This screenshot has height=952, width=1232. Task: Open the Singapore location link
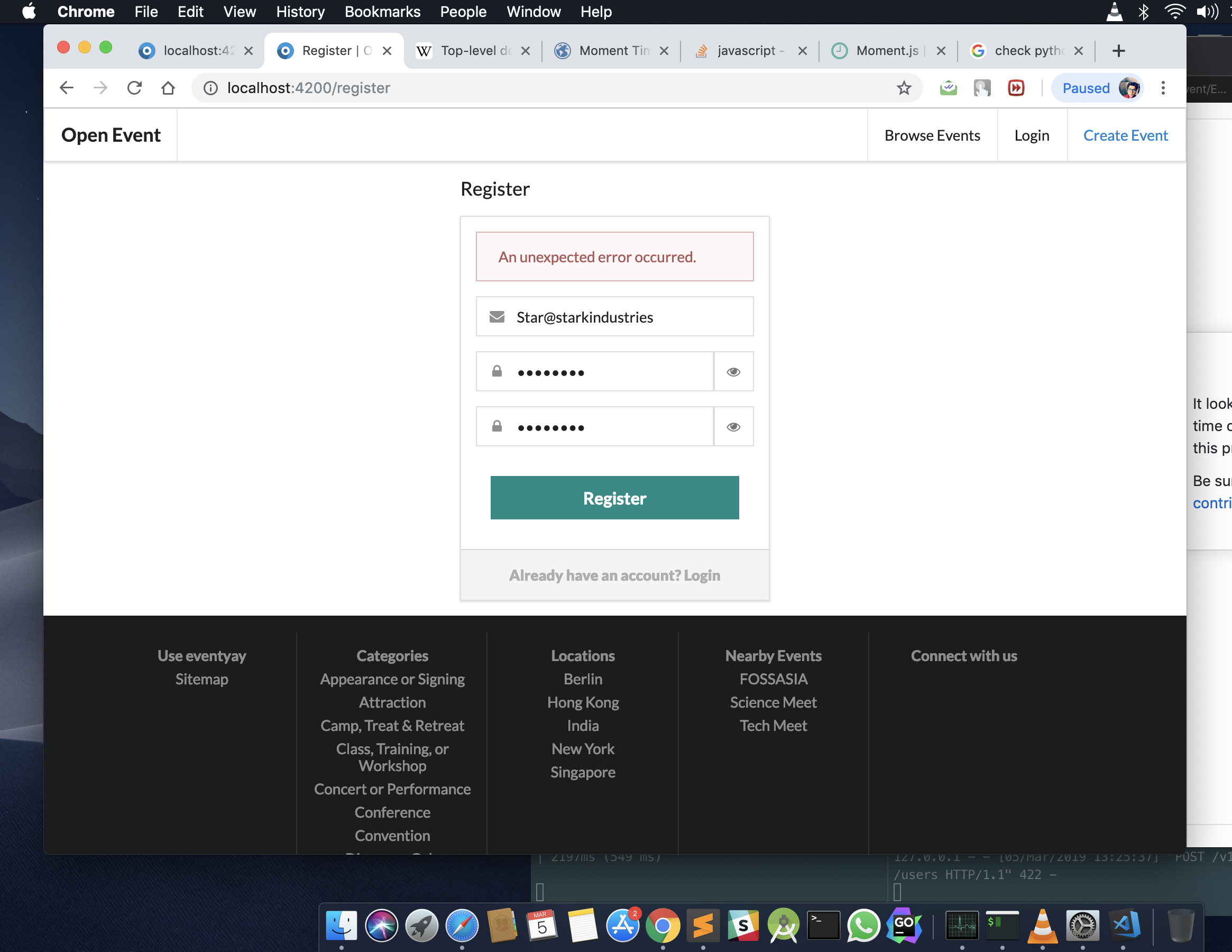(583, 772)
